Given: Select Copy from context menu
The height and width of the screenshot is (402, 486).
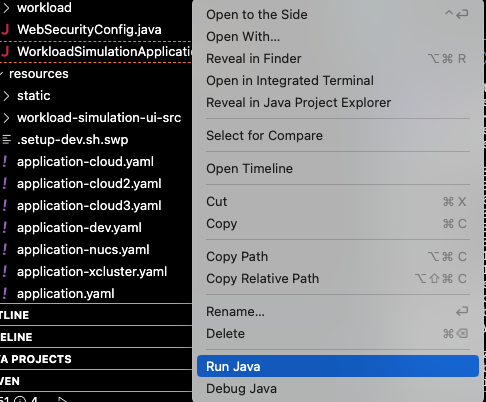Looking at the screenshot, I should click(x=338, y=224).
